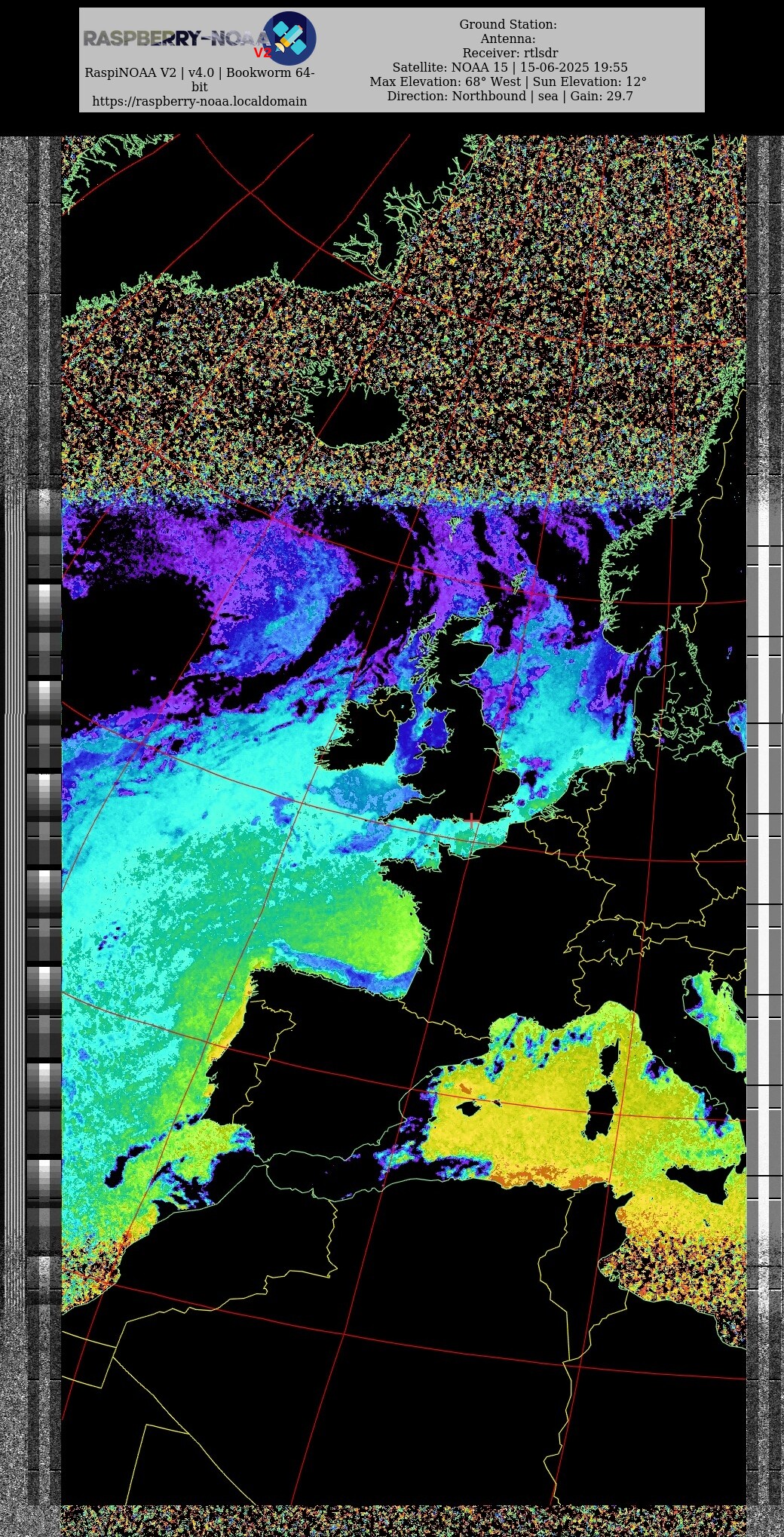784x1537 pixels.
Task: Click the 'RaspiNOAA V2 | v4.0 | Bookworm 64-' text
Action: coord(200,72)
